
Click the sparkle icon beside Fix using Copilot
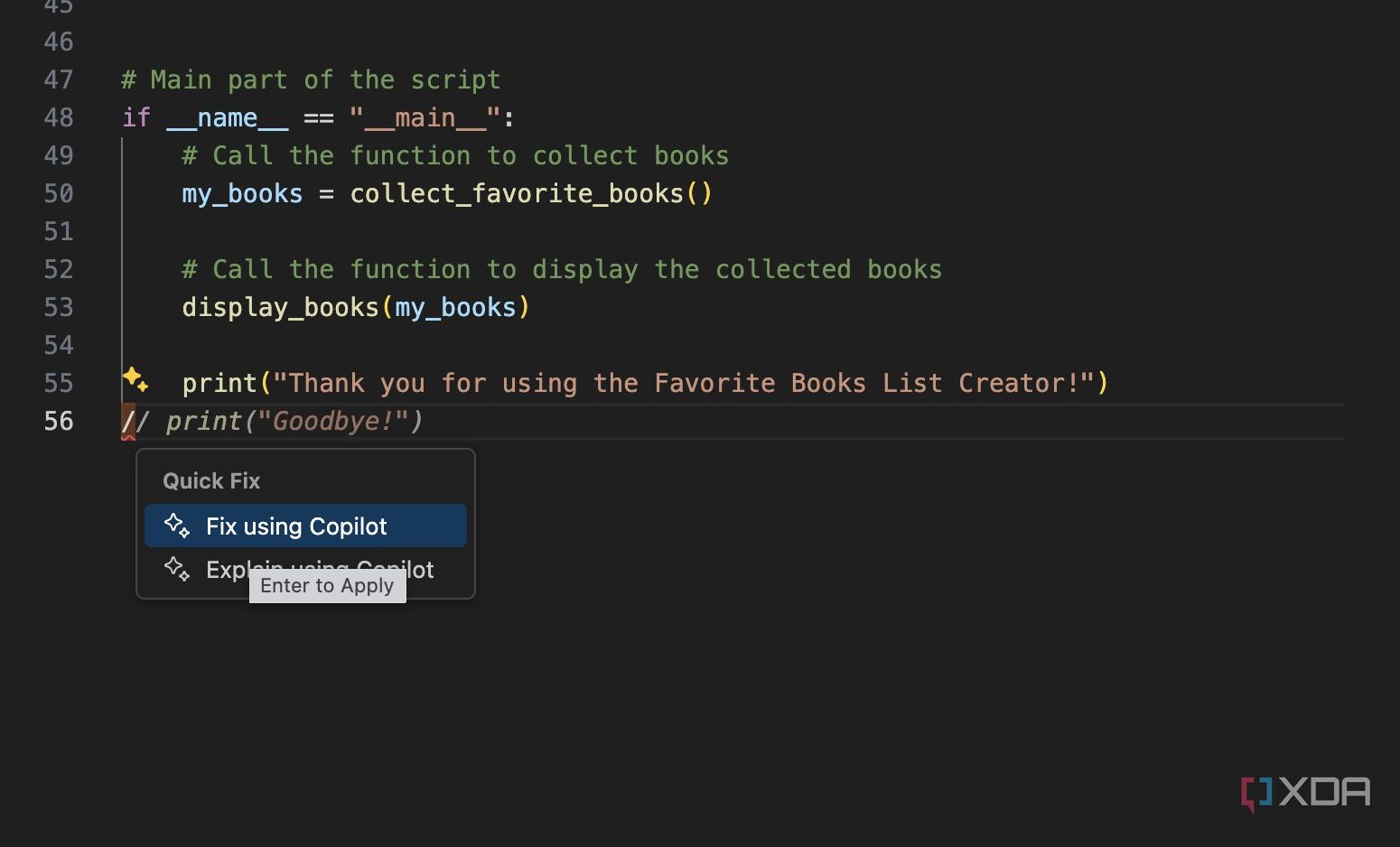coord(177,526)
